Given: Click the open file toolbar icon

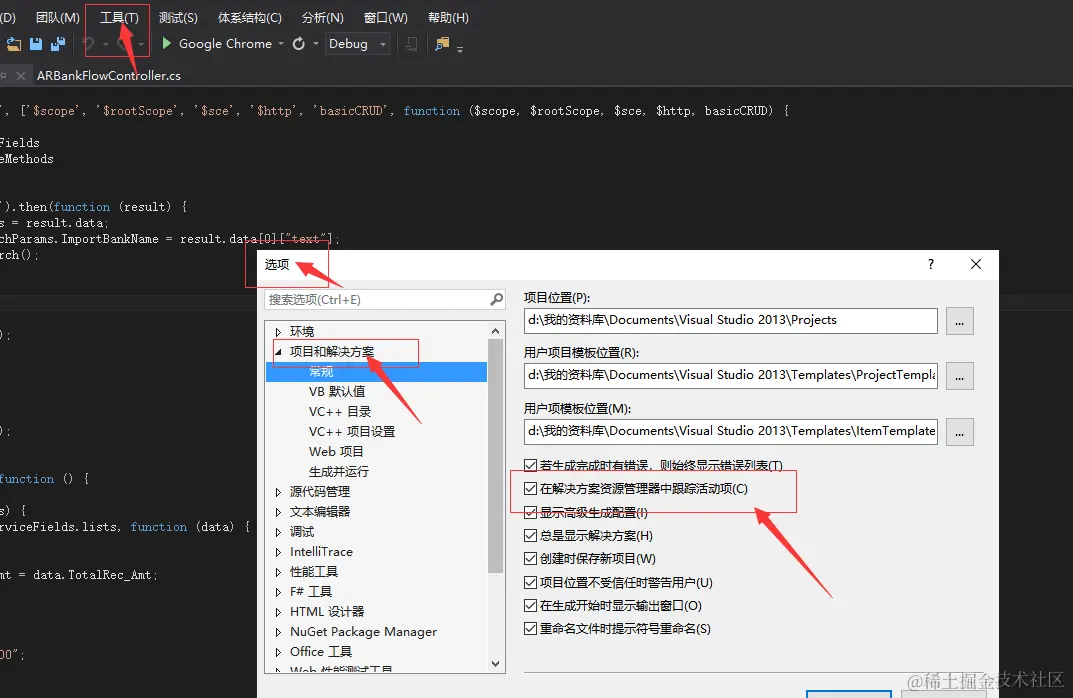Looking at the screenshot, I should point(13,44).
